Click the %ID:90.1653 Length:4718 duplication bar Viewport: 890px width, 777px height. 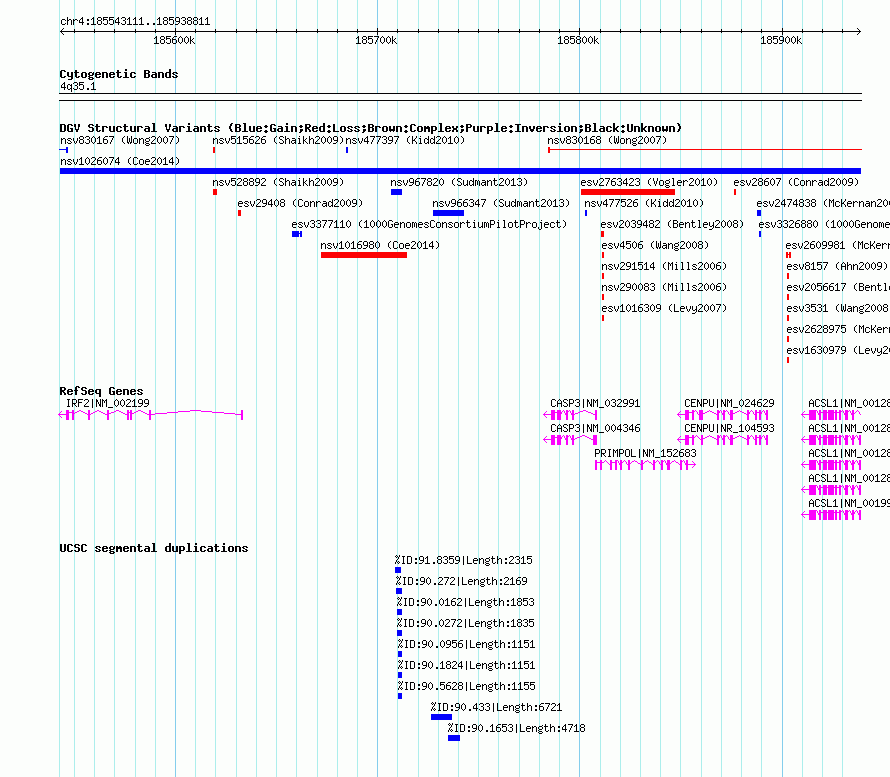(454, 738)
